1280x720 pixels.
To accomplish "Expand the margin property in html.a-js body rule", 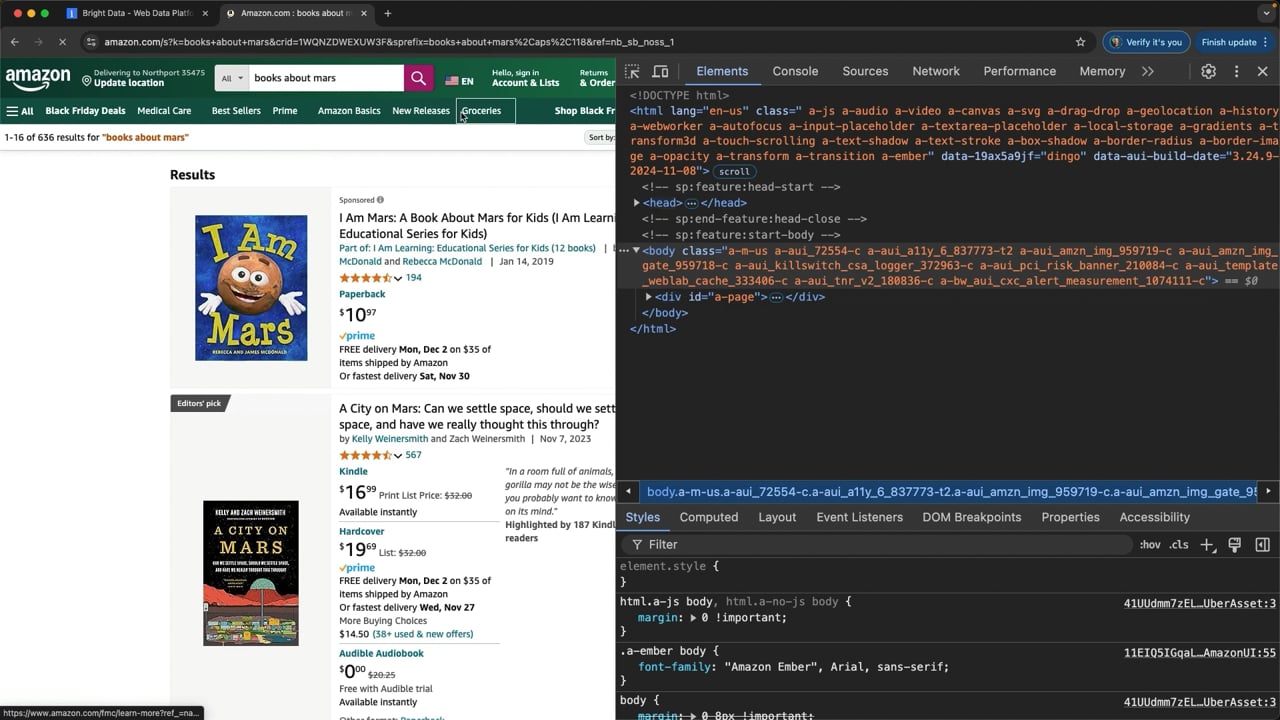I will point(692,618).
